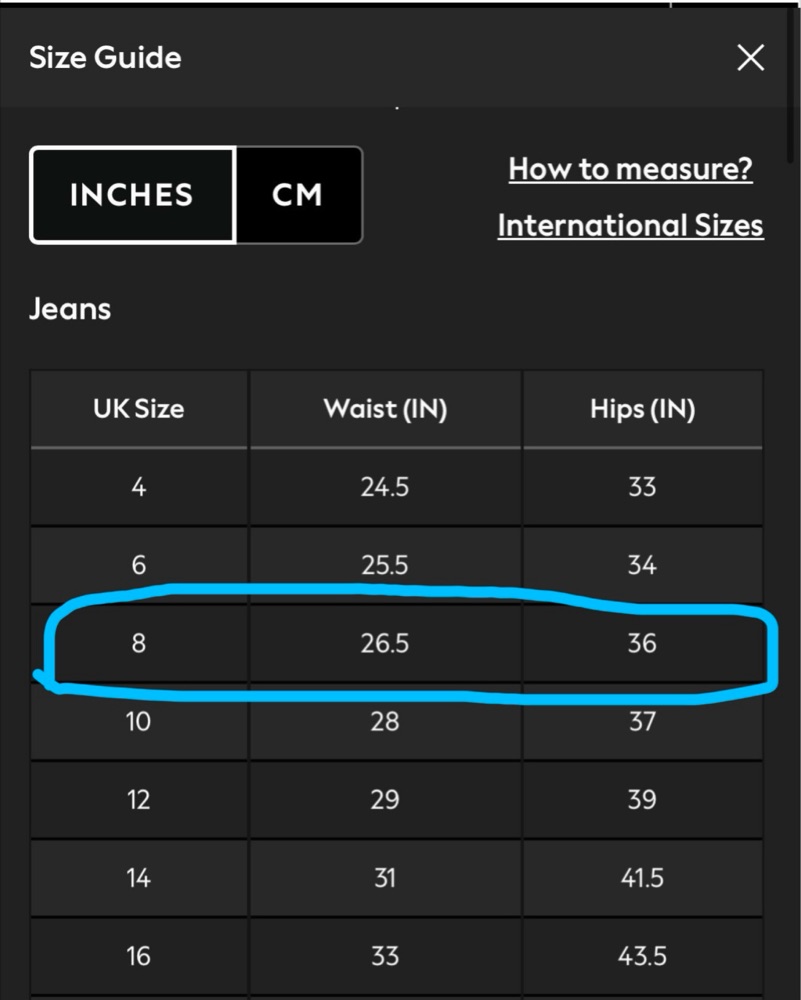Click the 26.5 waist value
The height and width of the screenshot is (1000, 801).
pos(385,643)
